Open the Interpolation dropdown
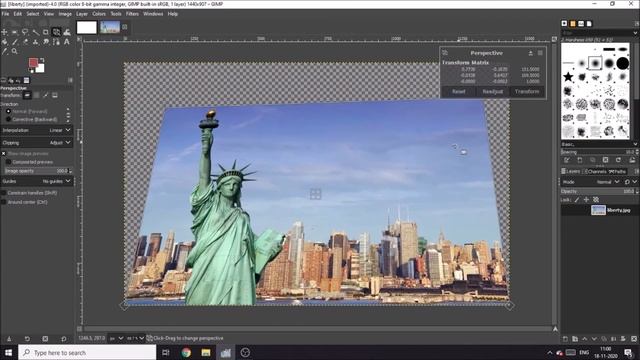640x360 pixels. click(x=37, y=130)
